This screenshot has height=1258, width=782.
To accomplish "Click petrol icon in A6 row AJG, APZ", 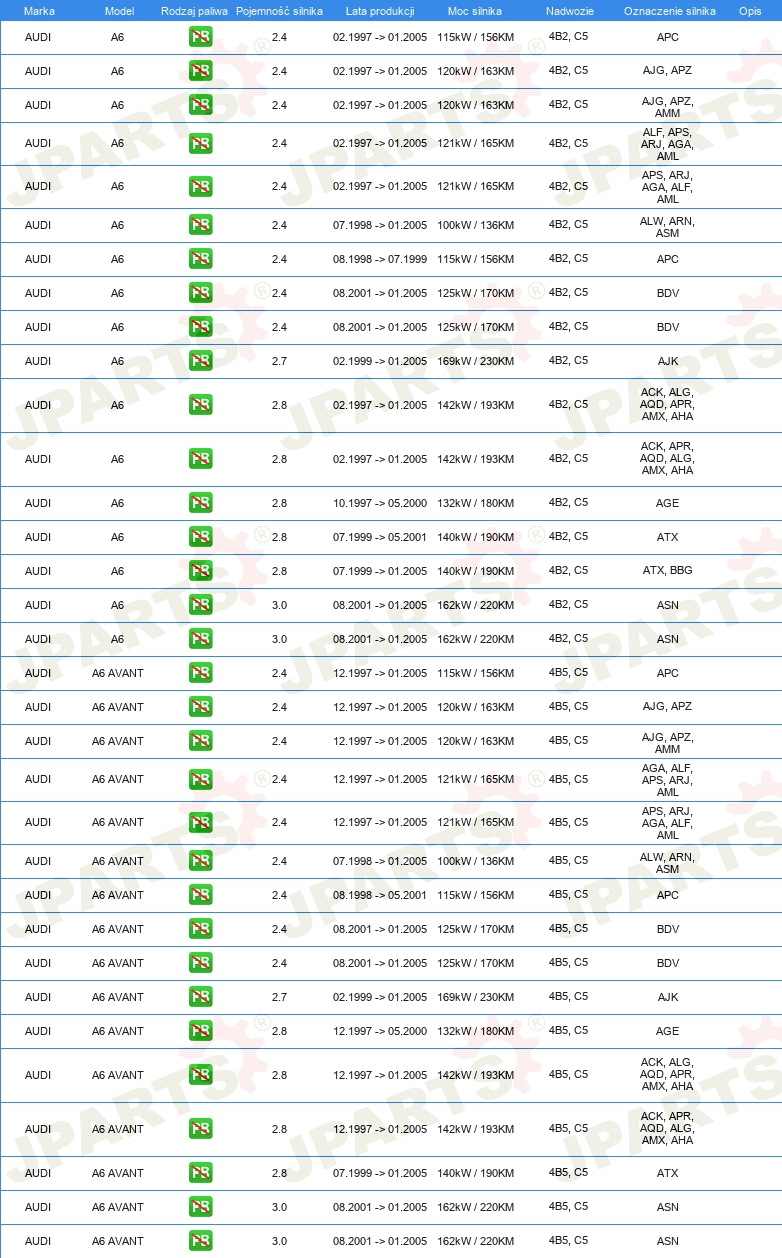I will coord(200,71).
